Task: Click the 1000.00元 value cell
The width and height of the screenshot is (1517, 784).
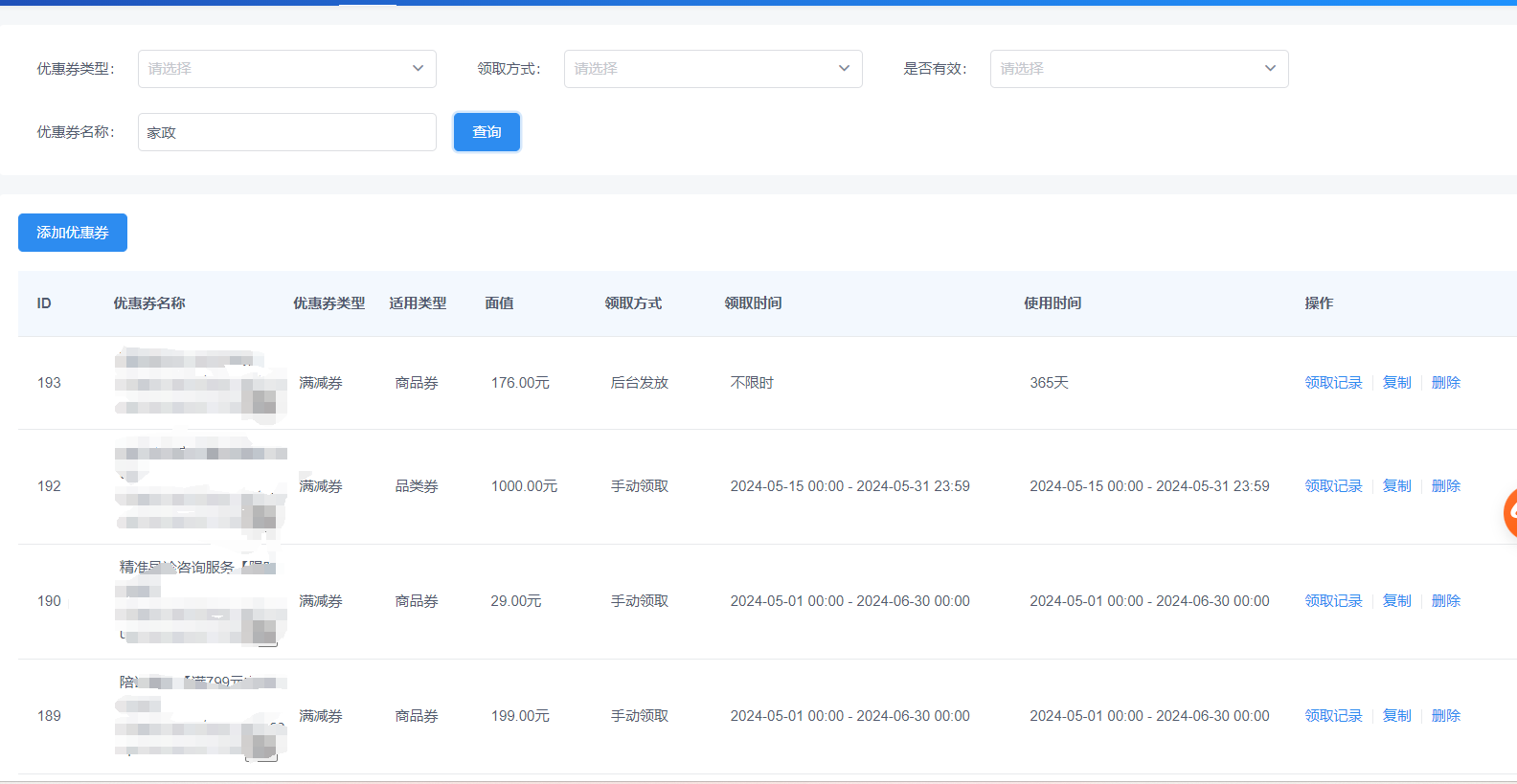Action: coord(524,486)
